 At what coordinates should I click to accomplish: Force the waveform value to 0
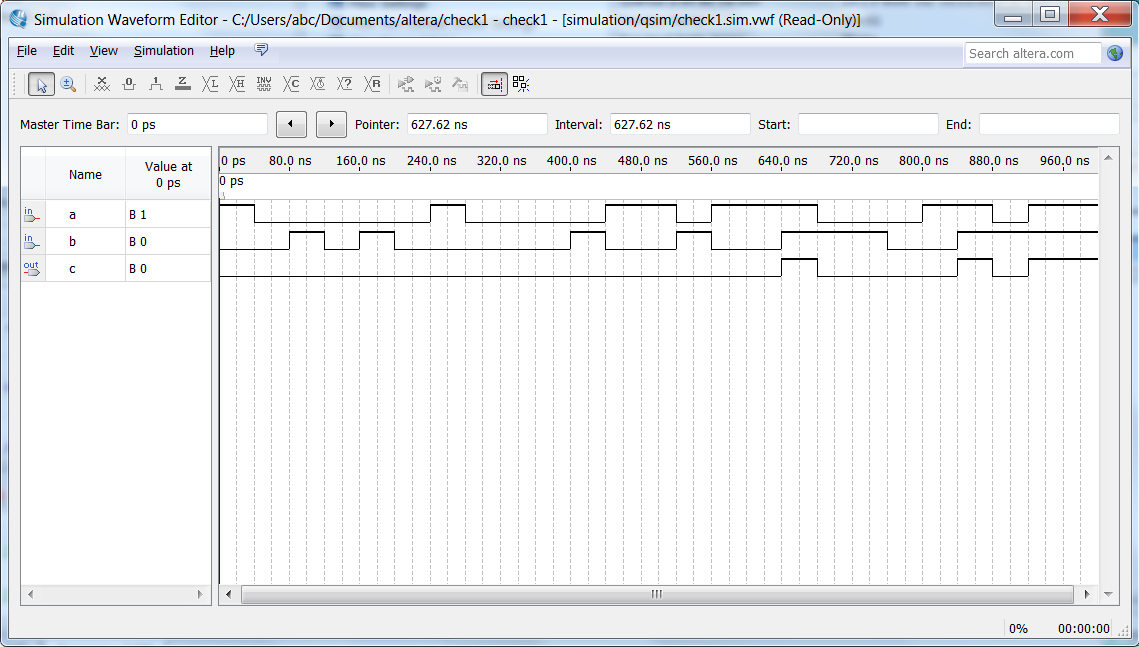(128, 84)
